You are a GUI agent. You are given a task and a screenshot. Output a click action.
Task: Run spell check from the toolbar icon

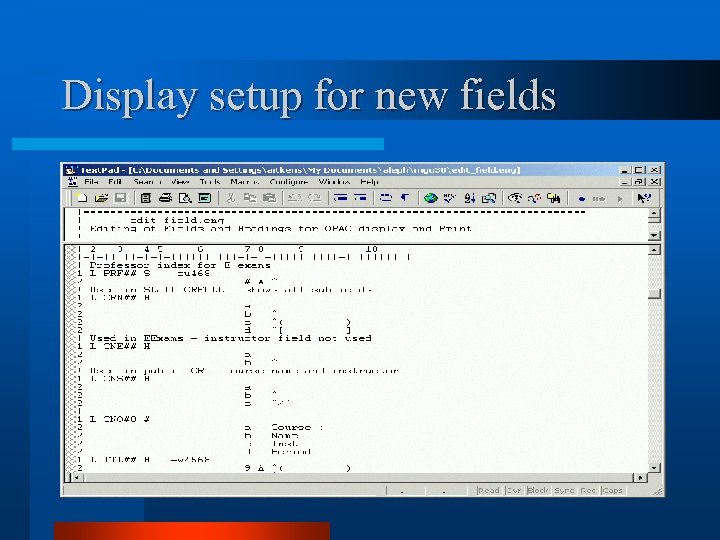(450, 198)
